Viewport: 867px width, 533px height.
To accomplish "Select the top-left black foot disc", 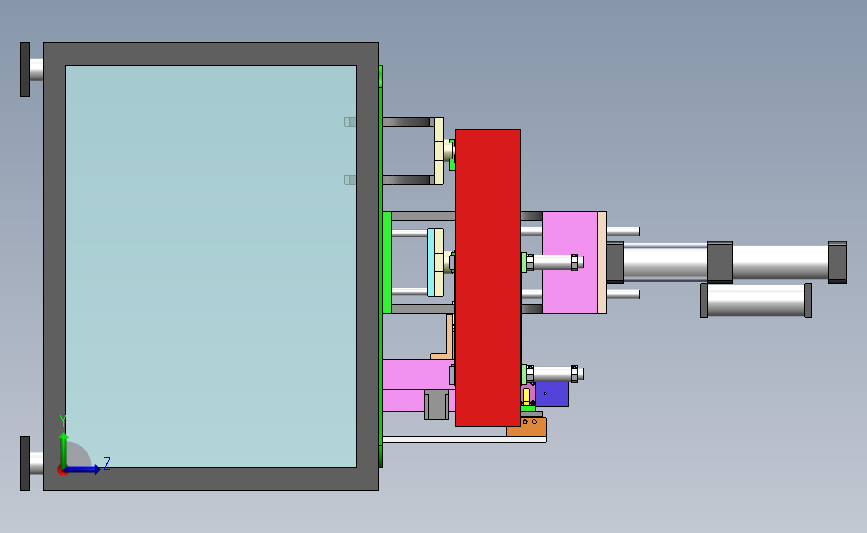I will [x=25, y=69].
